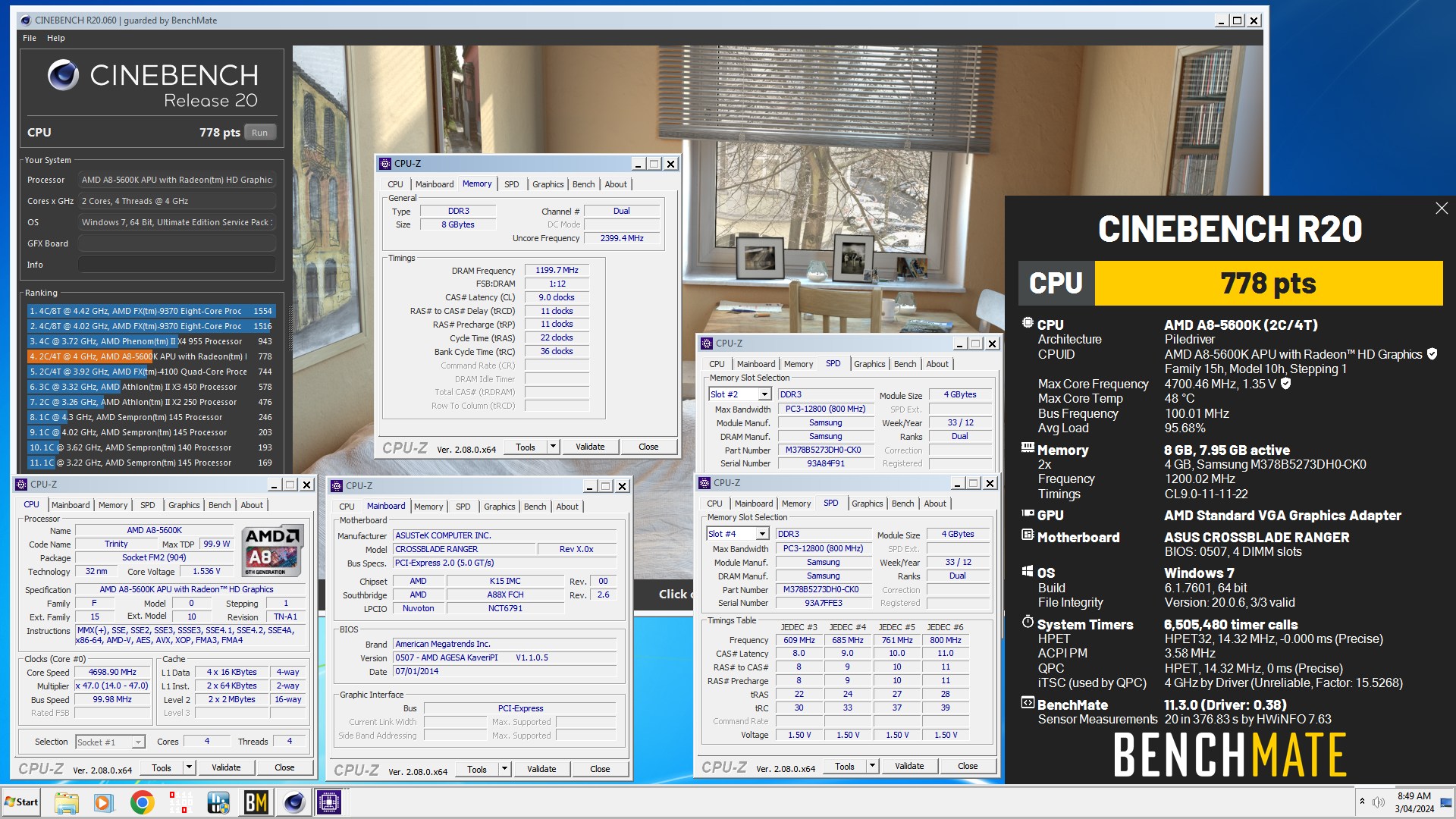This screenshot has height=819, width=1456.
Task: Expand Tools arrow in CPU-Z Memory window
Action: [x=553, y=447]
